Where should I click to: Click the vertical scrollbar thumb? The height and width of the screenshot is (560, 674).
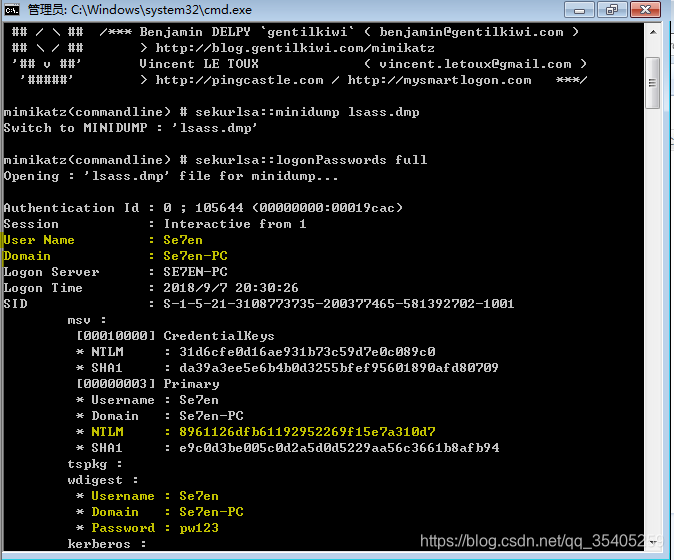653,83
